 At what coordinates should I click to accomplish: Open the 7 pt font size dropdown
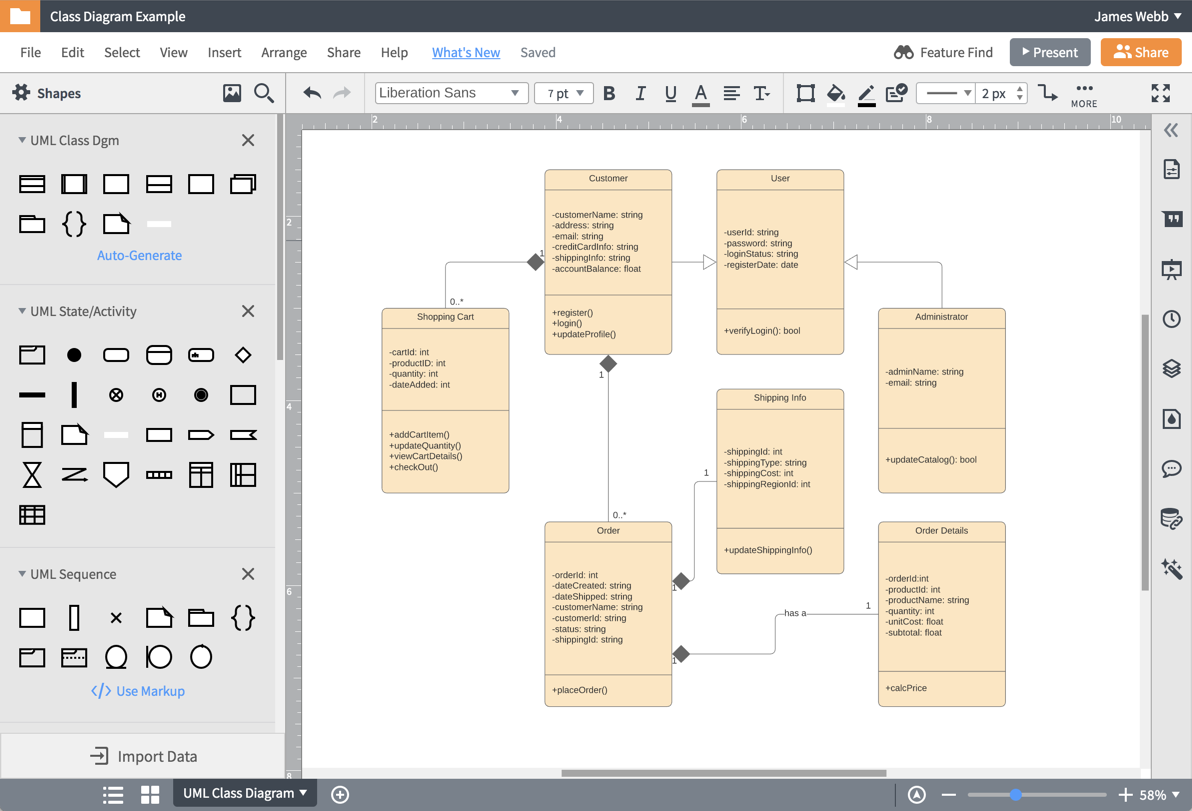click(564, 93)
